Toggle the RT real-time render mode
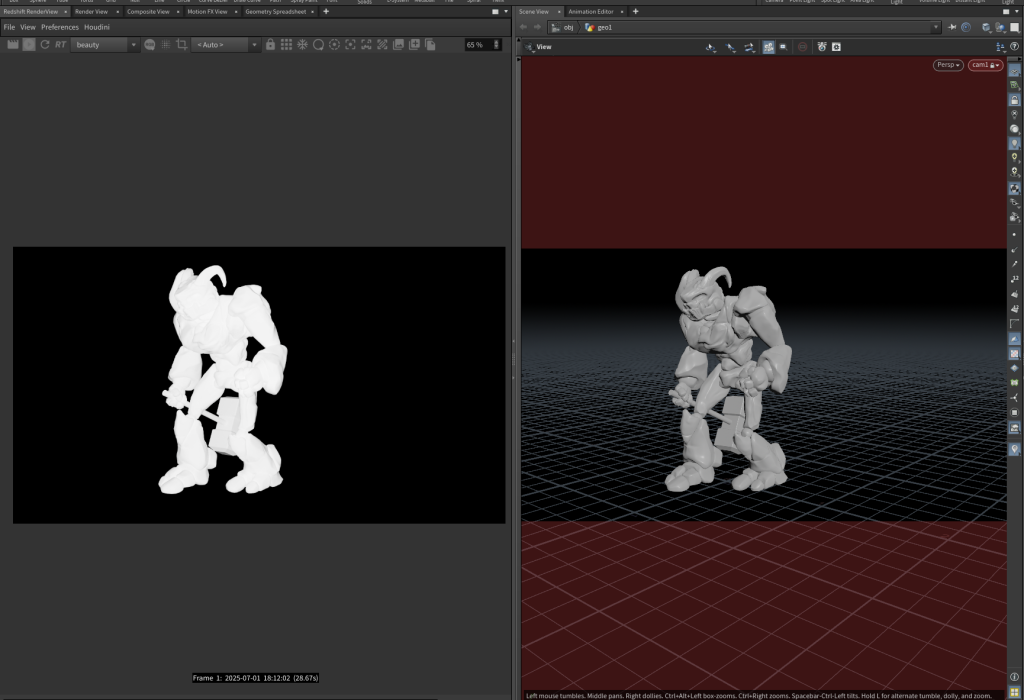Viewport: 1024px width, 700px height. point(61,45)
